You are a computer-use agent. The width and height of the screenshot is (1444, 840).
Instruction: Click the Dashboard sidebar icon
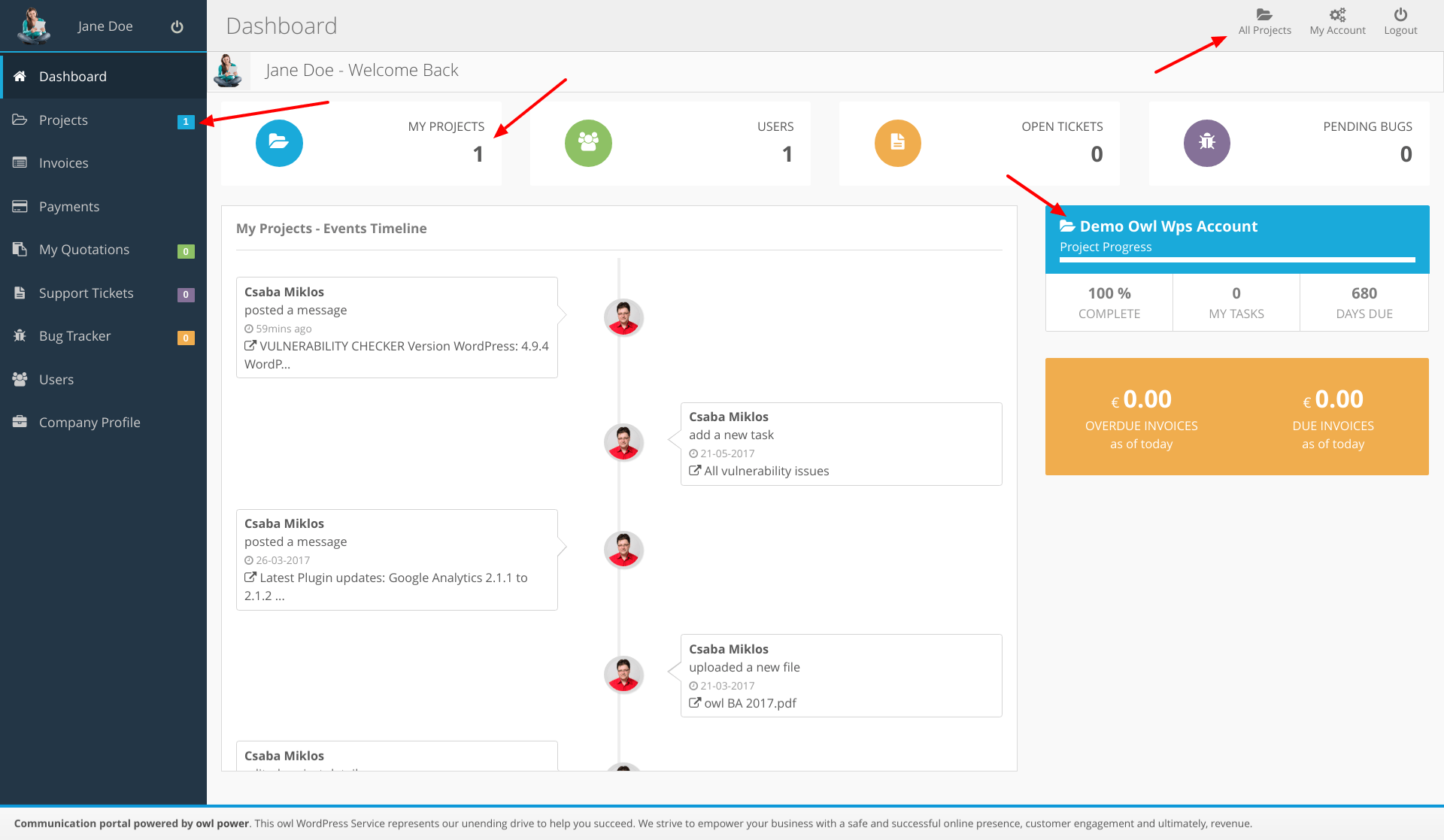pyautogui.click(x=20, y=76)
